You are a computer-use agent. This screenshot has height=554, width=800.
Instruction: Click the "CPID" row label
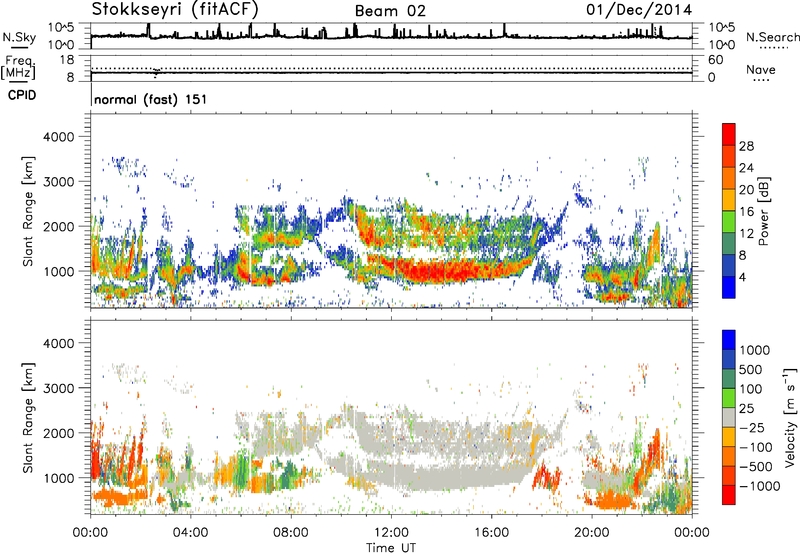tap(22, 95)
